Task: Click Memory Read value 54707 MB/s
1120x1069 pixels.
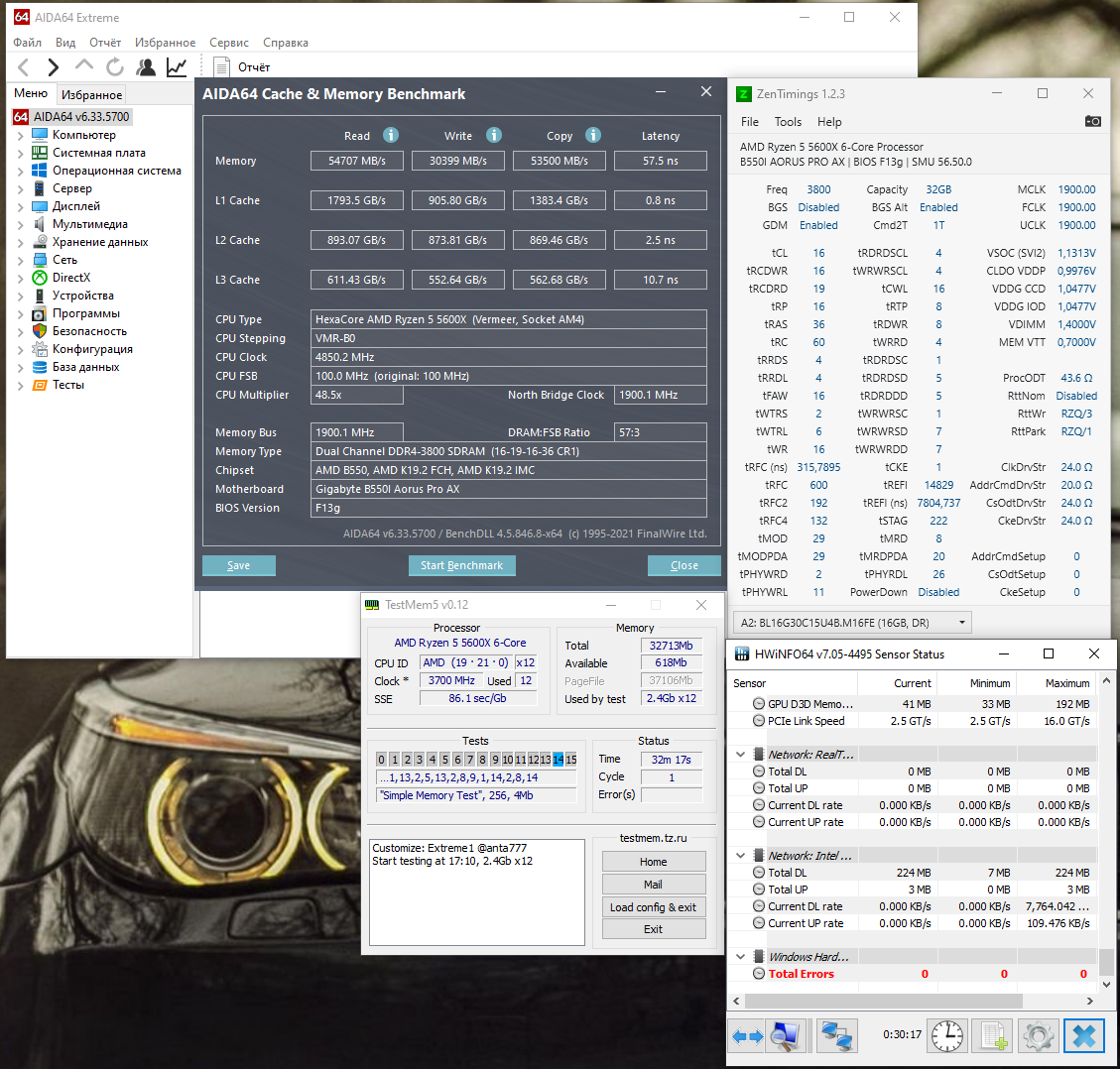Action: click(356, 161)
